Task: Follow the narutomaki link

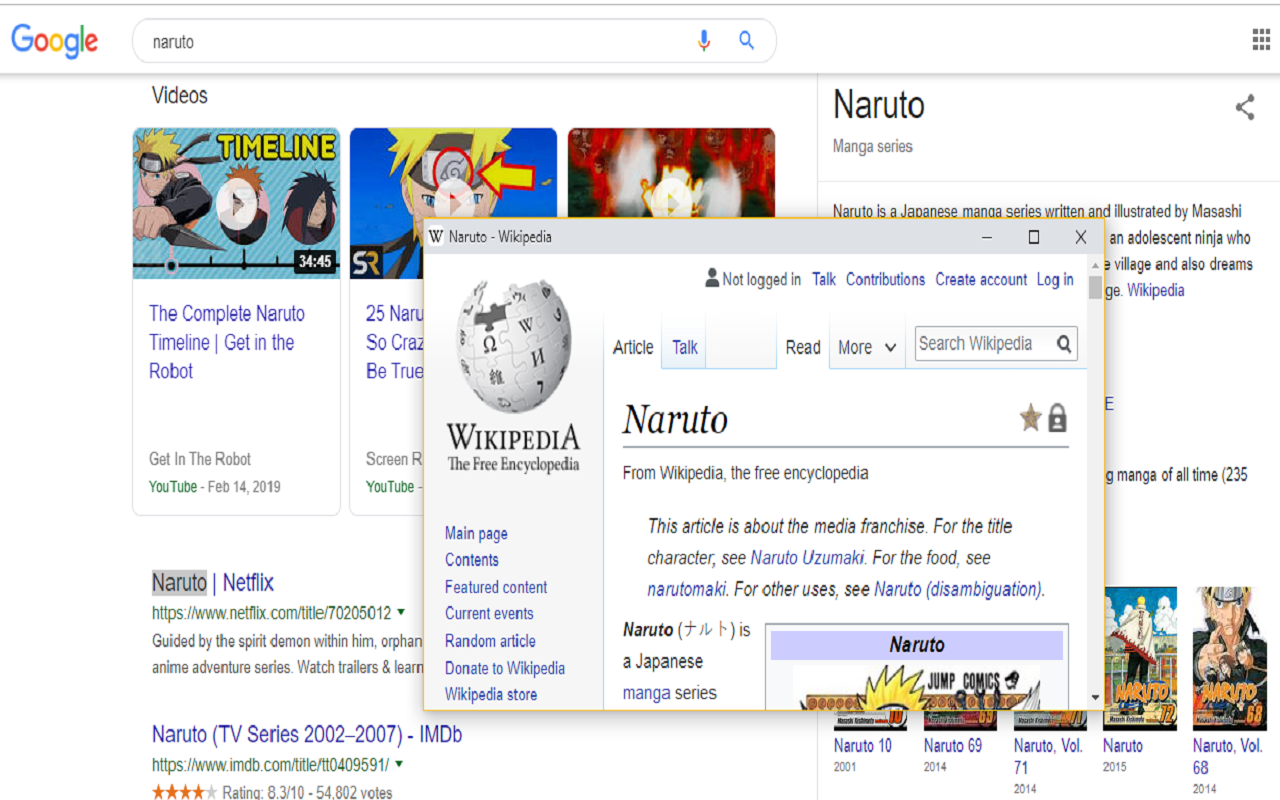Action: tap(686, 589)
